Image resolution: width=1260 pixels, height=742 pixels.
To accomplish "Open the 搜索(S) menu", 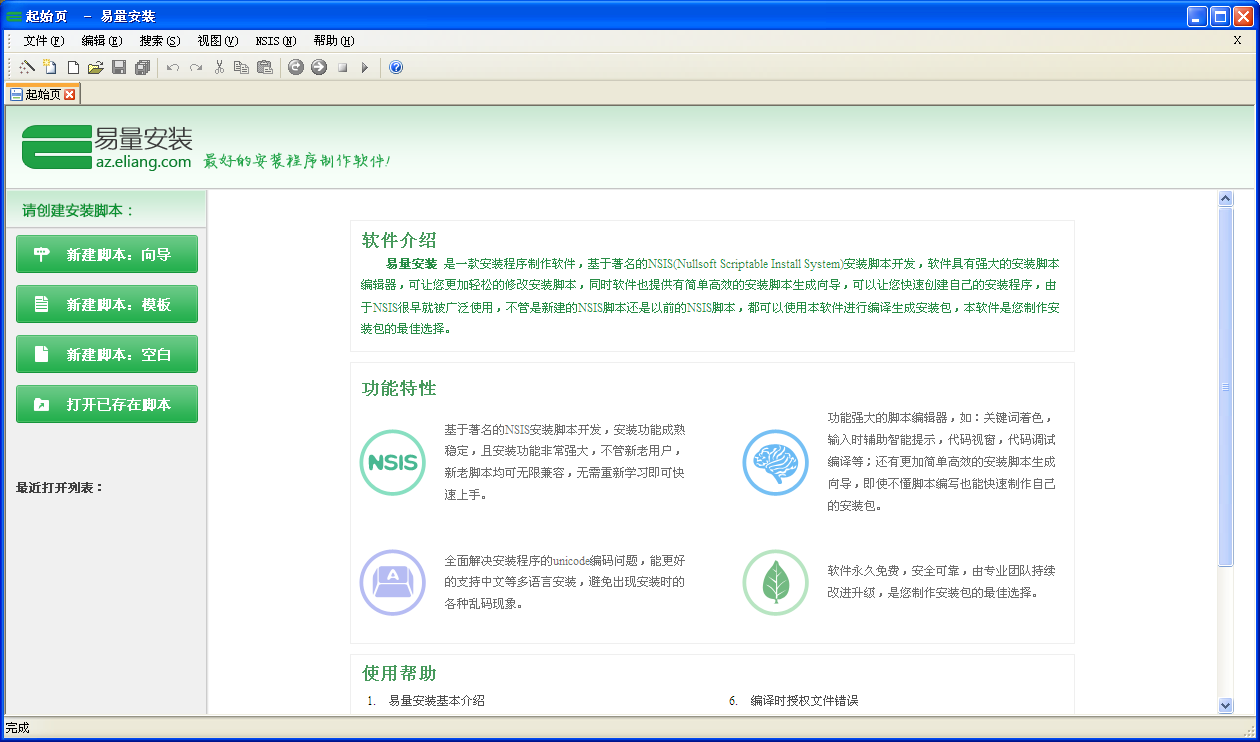I will point(160,41).
